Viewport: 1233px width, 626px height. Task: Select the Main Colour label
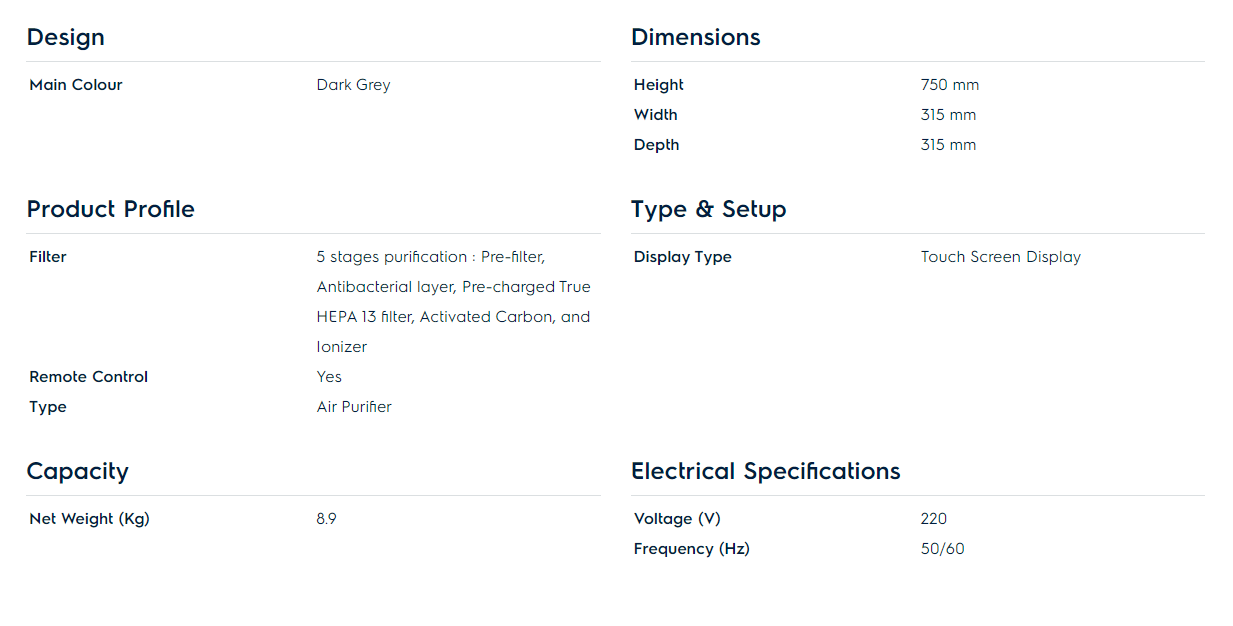click(76, 85)
